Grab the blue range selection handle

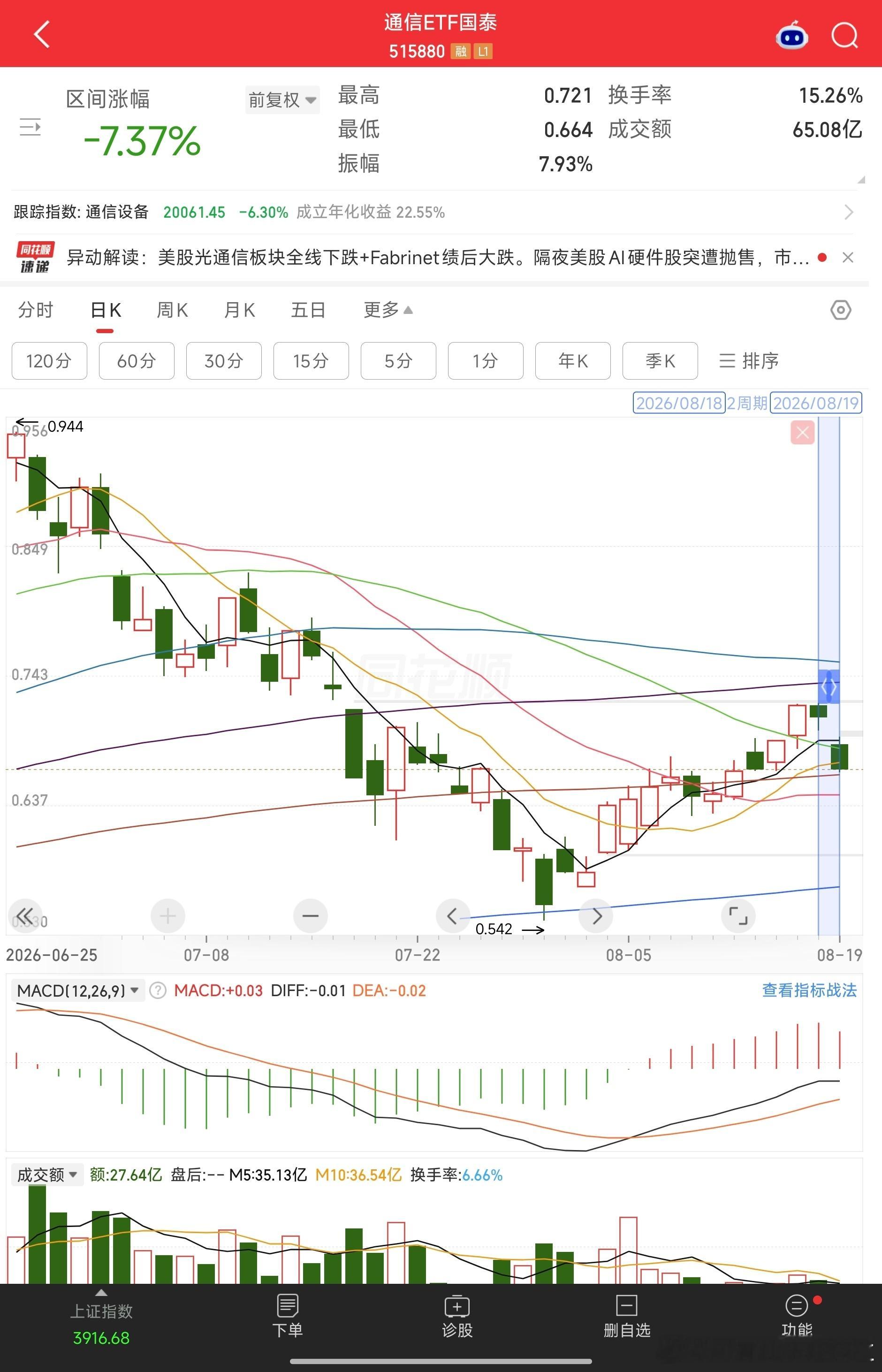coord(829,686)
